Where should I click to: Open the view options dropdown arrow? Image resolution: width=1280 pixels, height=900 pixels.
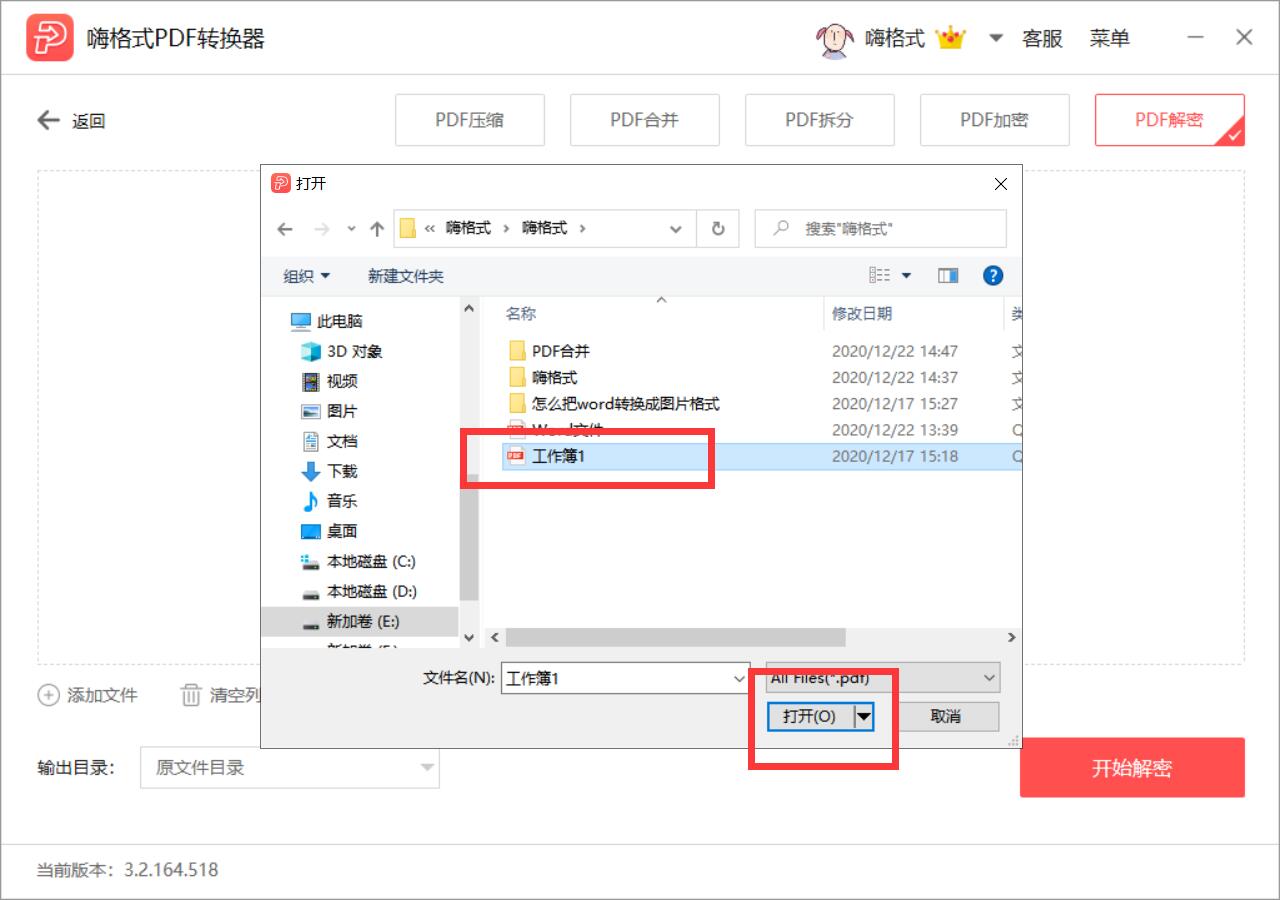(x=907, y=275)
